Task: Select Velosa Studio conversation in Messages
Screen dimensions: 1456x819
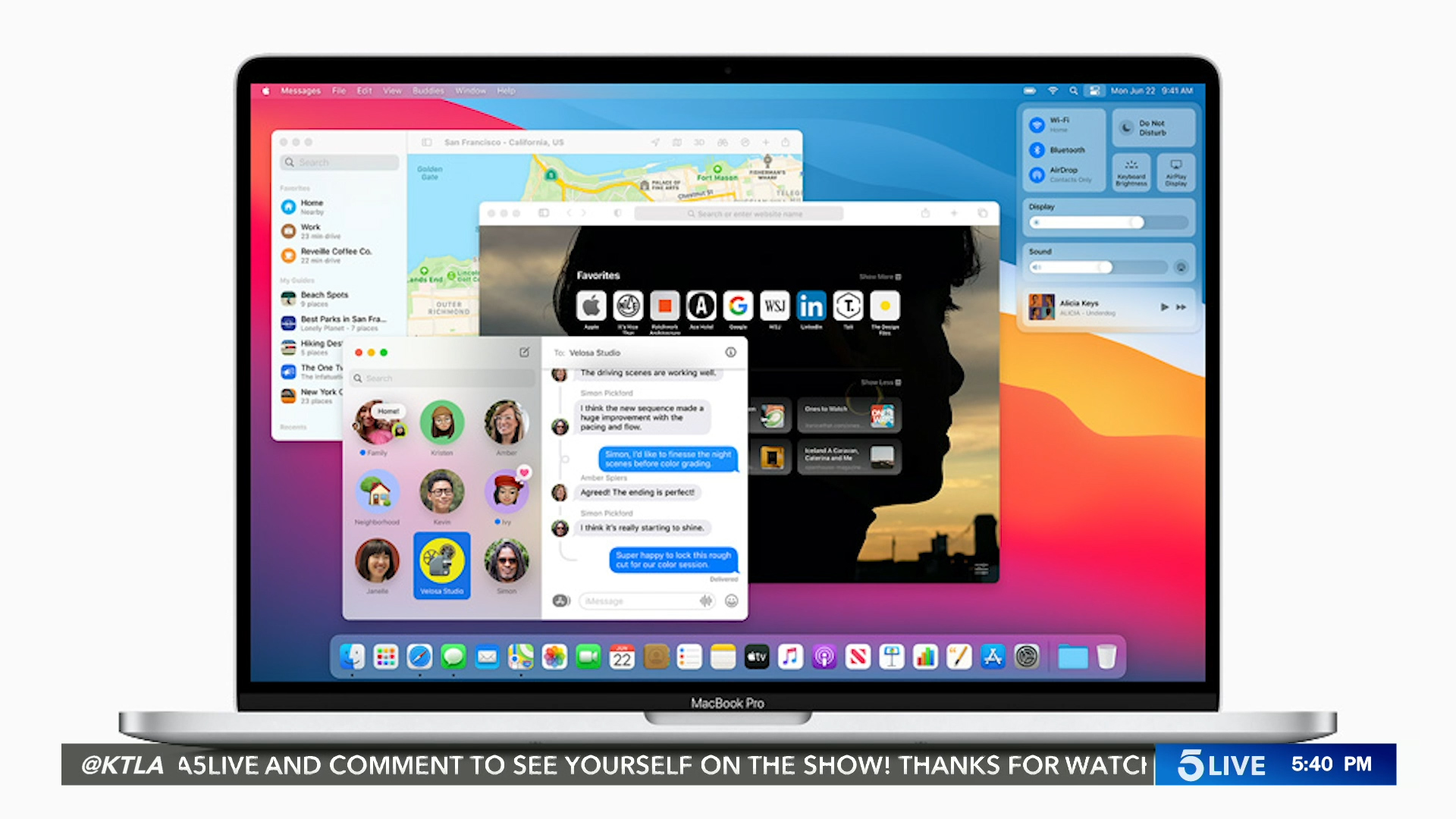Action: click(x=441, y=565)
